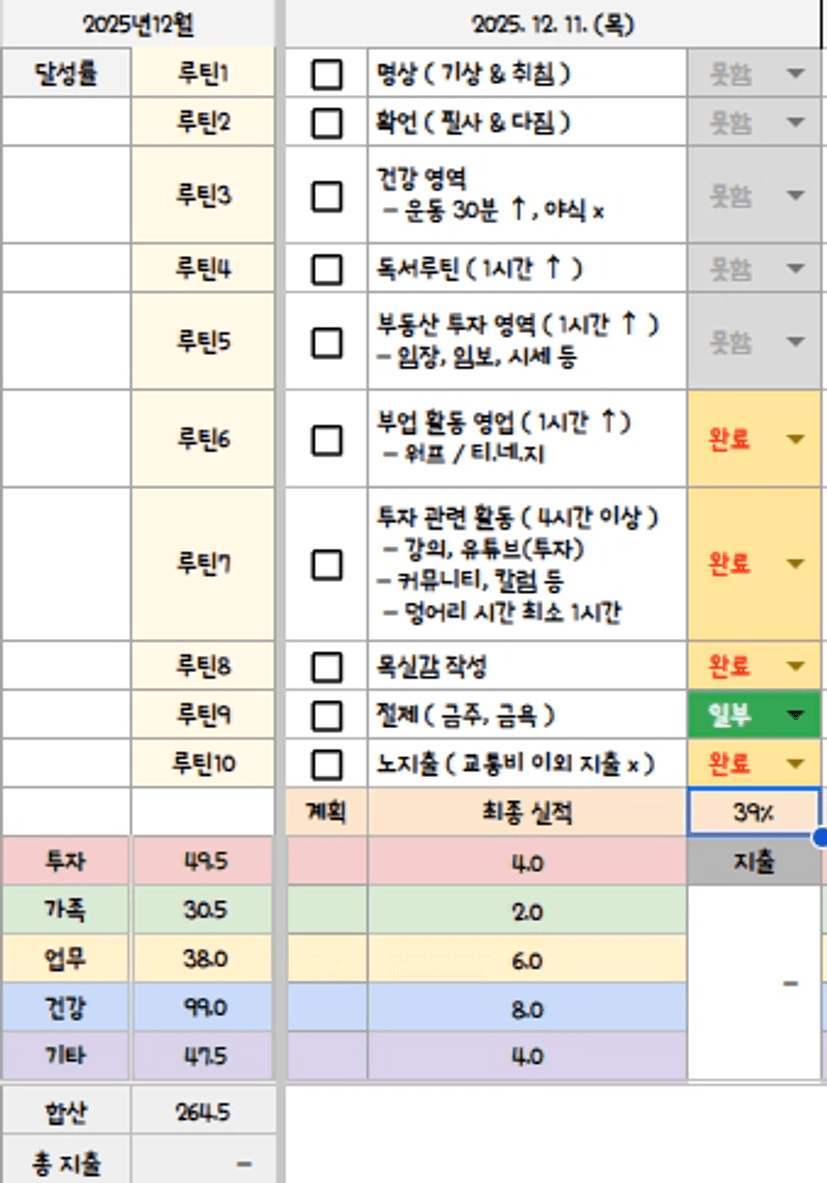Viewport: 827px width, 1183px height.
Task: Check the 명상 (기상 & 취침) checkbox
Action: (327, 75)
